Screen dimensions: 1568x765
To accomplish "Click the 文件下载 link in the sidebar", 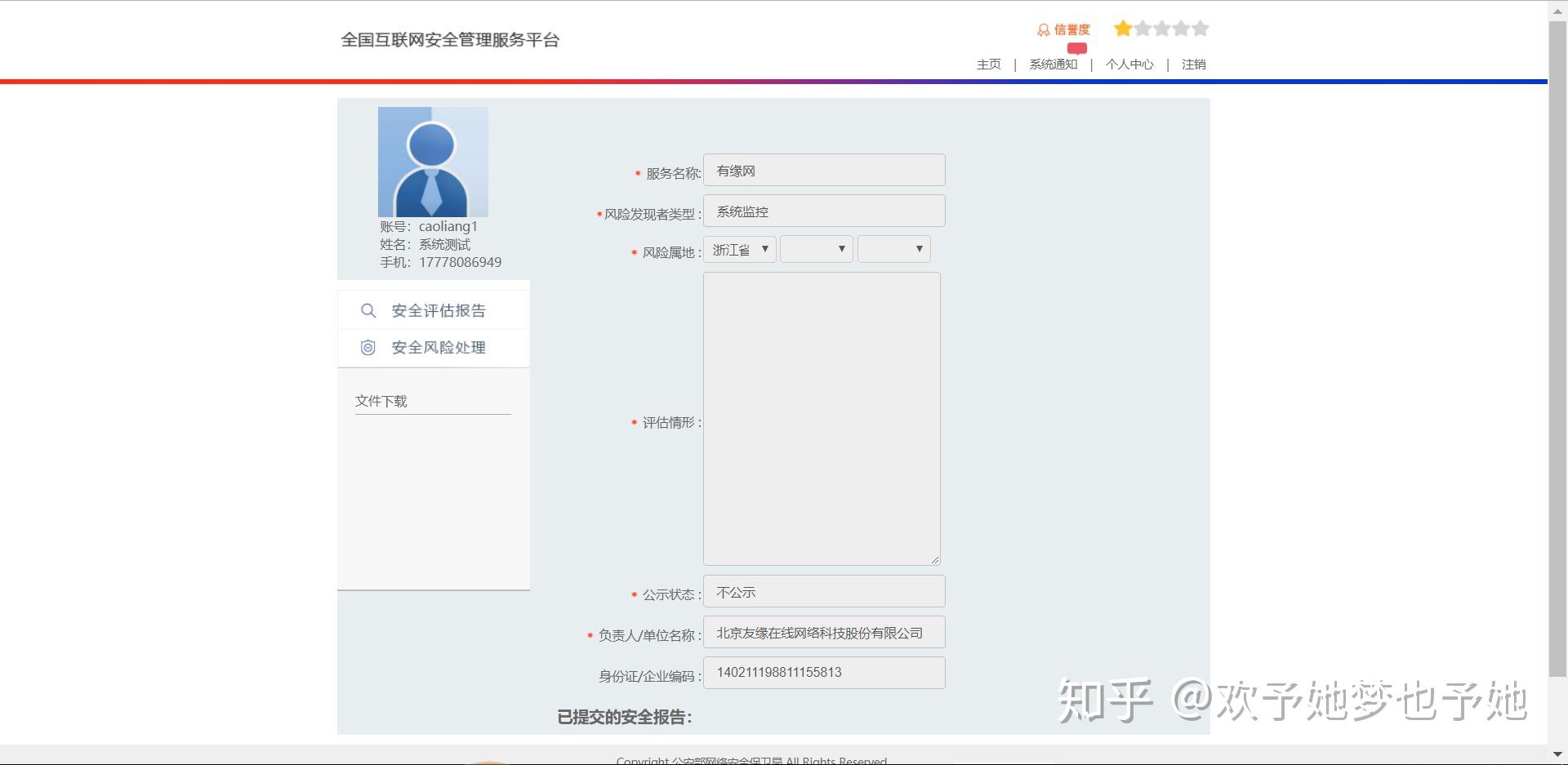I will [x=381, y=401].
